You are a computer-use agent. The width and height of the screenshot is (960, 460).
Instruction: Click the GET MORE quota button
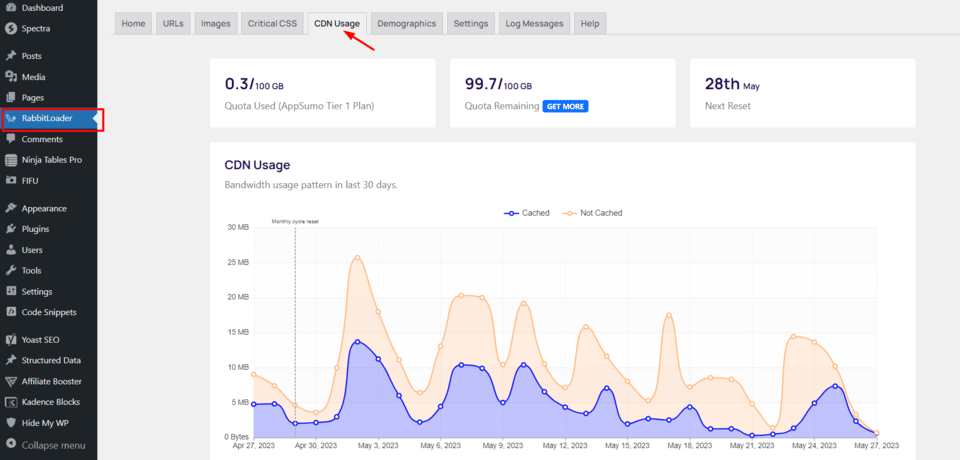coord(565,106)
